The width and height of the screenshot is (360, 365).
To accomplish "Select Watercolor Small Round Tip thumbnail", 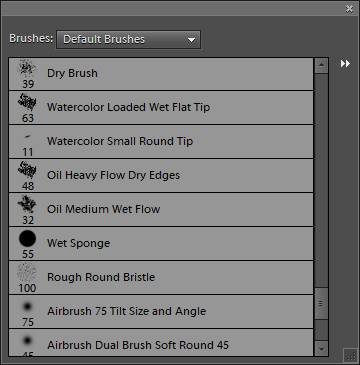I will point(27,136).
